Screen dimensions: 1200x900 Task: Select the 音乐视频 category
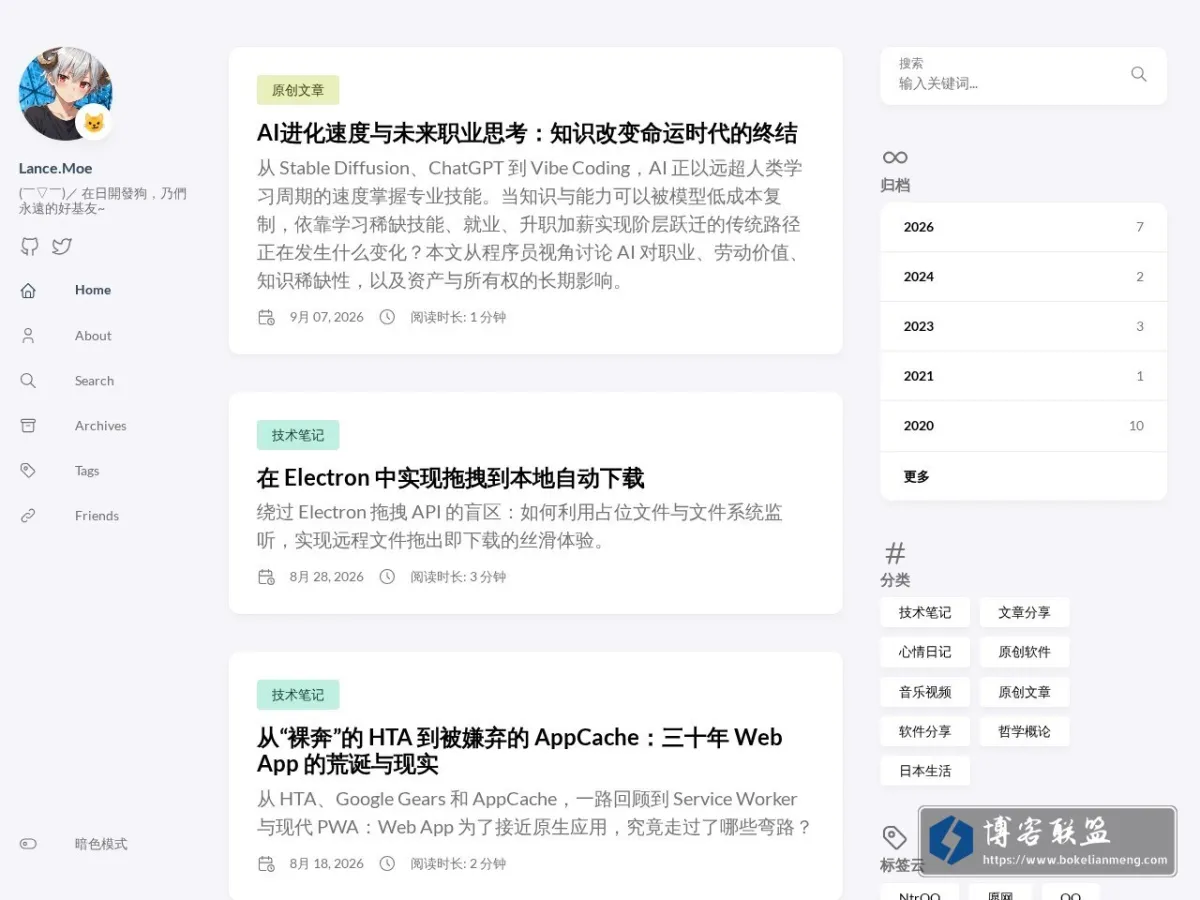pos(925,692)
